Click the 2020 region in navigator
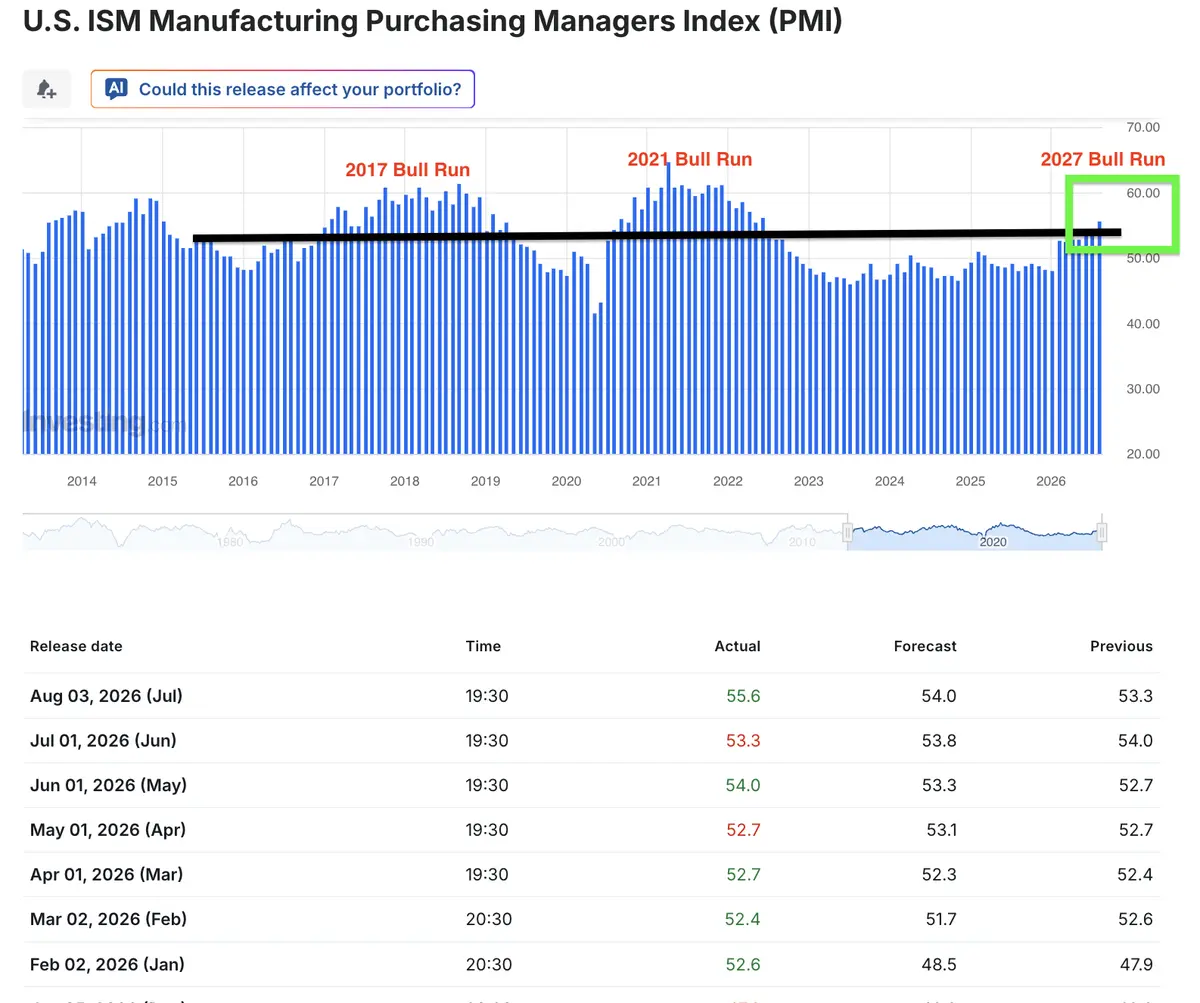Image resolution: width=1200 pixels, height=1003 pixels. [993, 542]
